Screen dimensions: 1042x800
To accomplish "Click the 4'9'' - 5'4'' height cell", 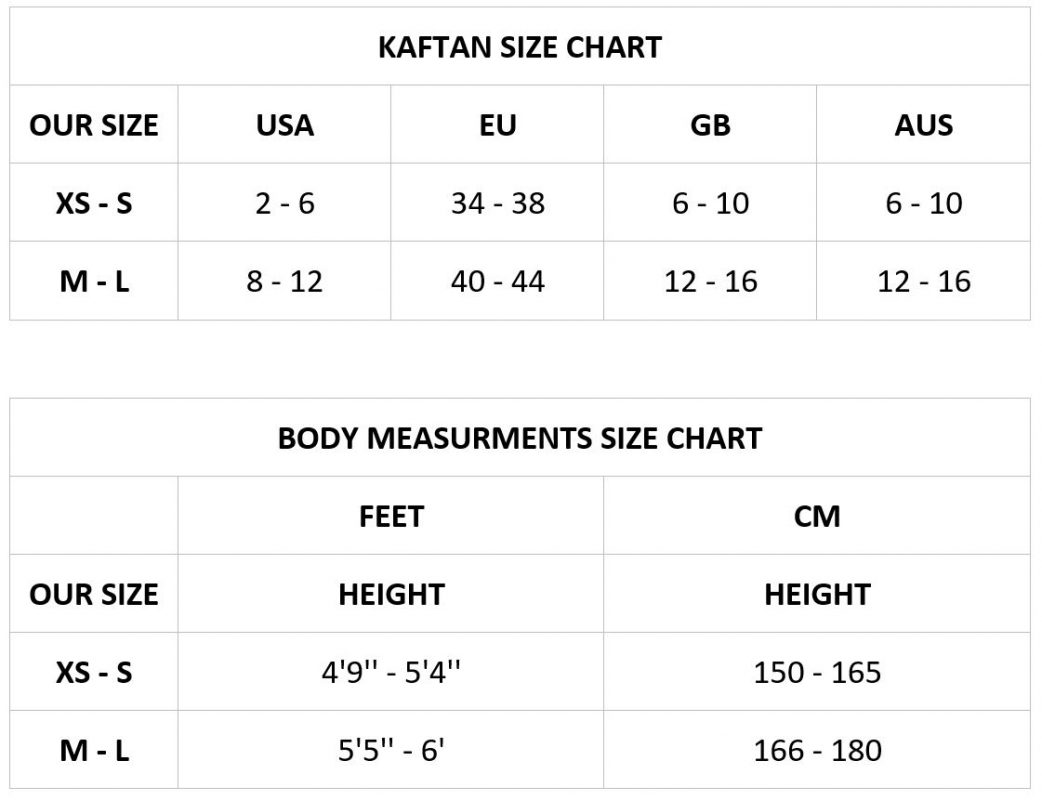I will click(x=391, y=672).
